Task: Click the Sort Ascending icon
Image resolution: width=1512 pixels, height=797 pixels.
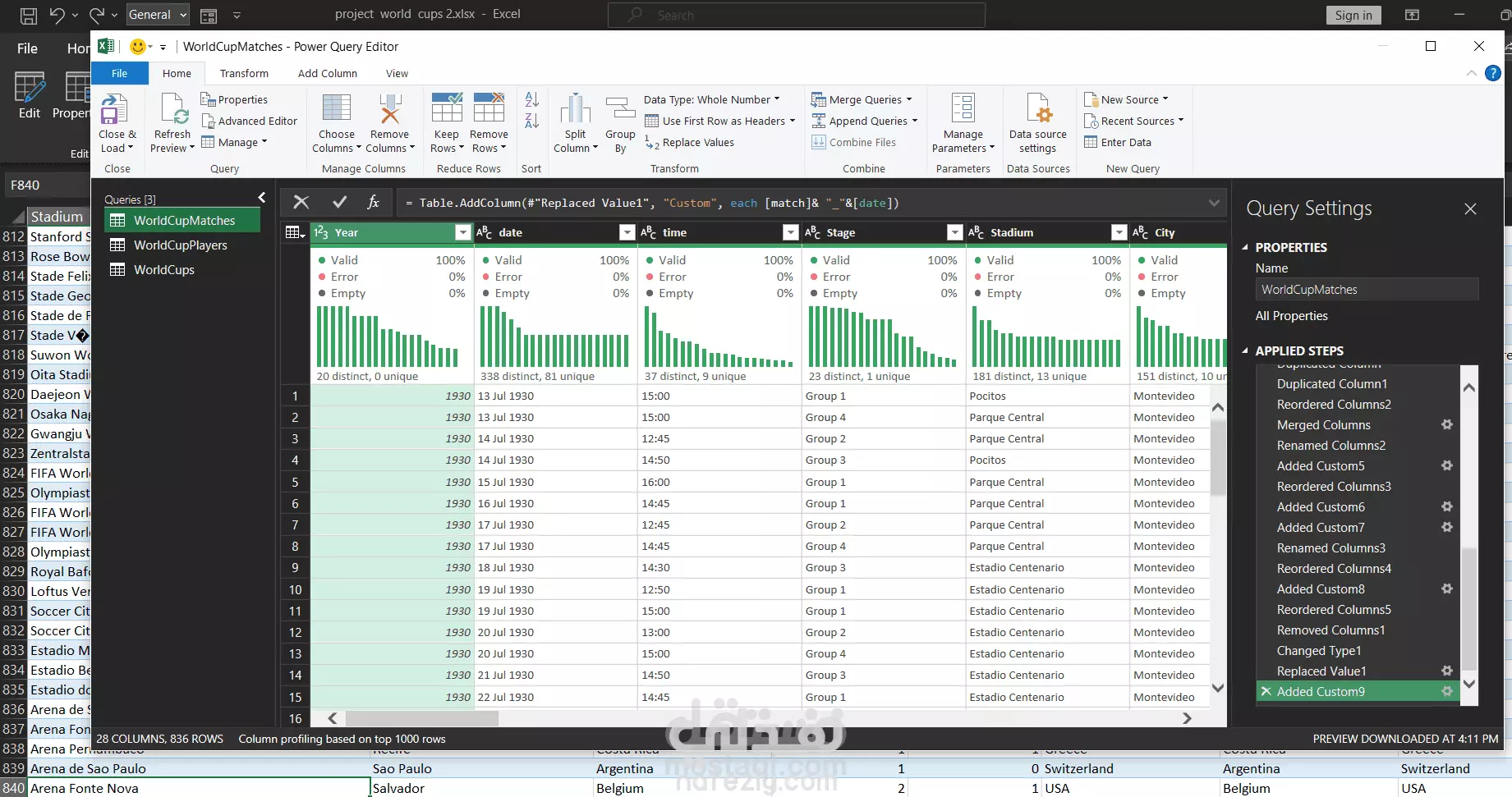Action: 531,99
